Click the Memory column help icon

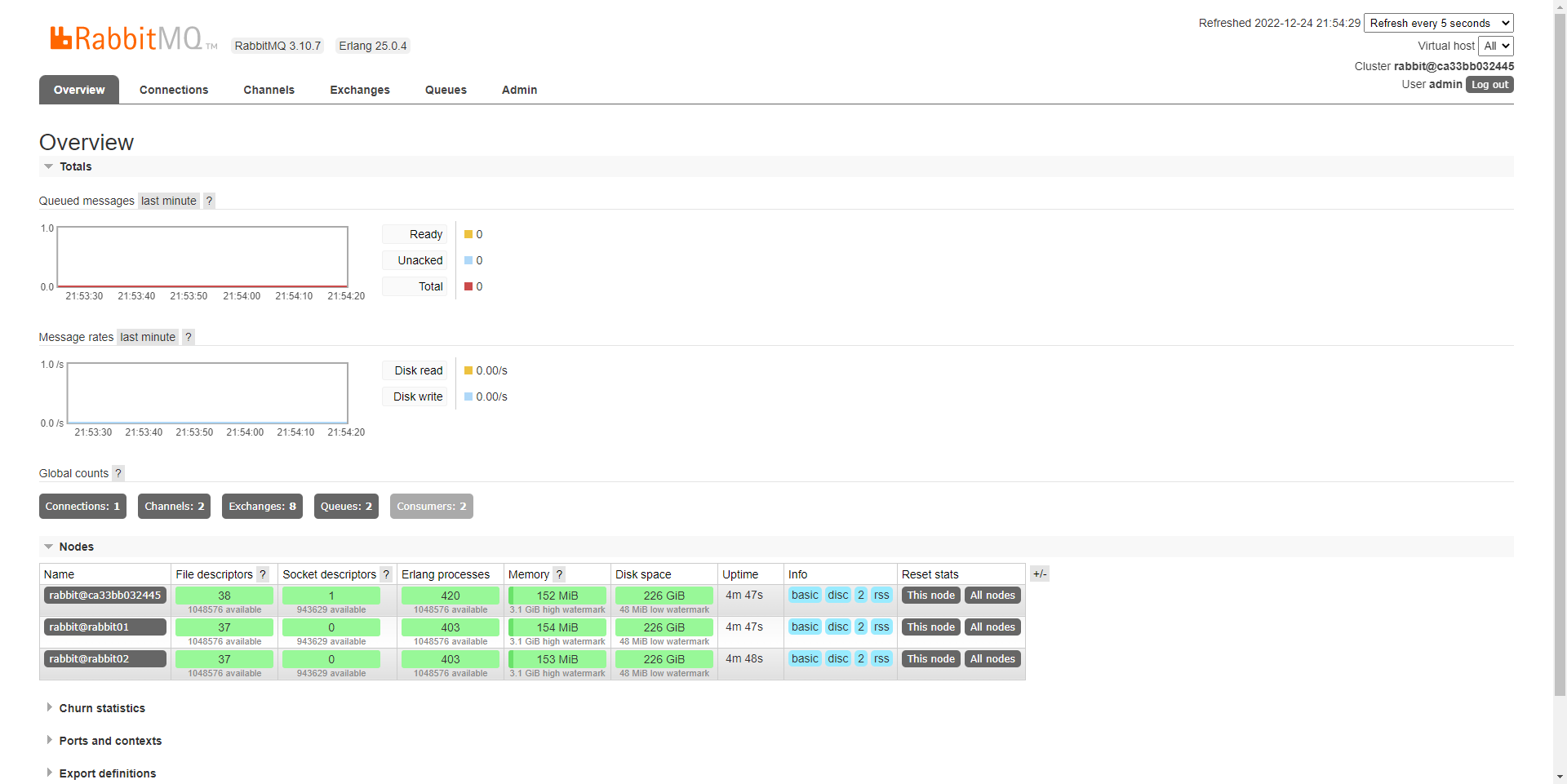coord(559,574)
